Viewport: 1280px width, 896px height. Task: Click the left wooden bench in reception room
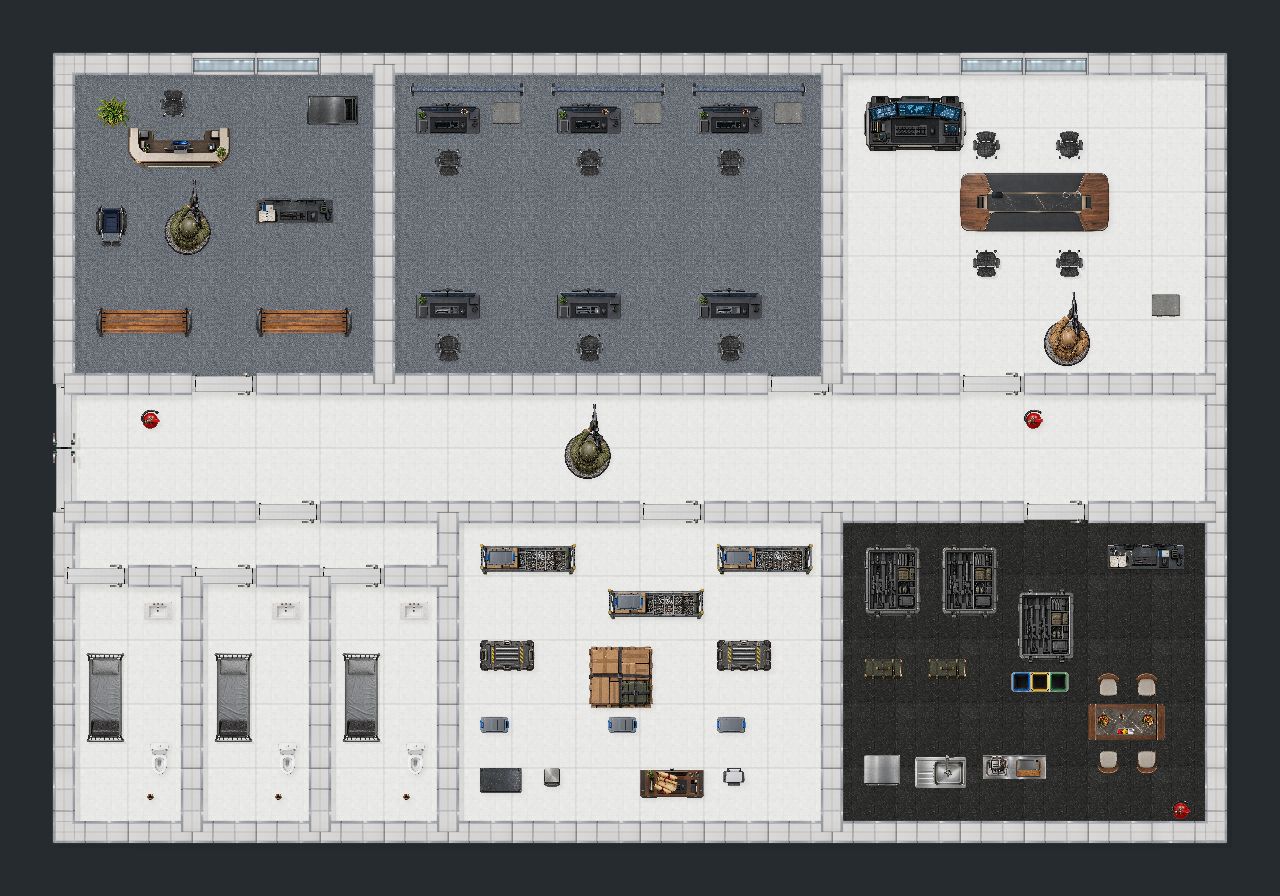pyautogui.click(x=143, y=322)
